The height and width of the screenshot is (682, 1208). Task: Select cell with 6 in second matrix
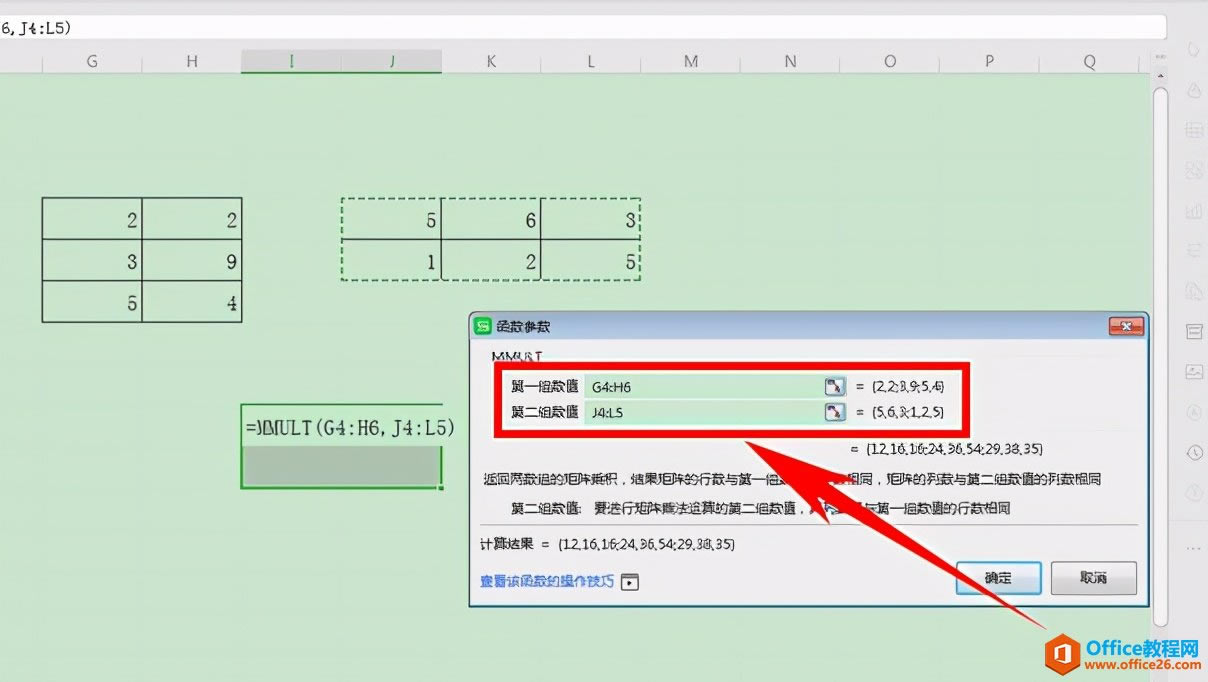pyautogui.click(x=491, y=219)
